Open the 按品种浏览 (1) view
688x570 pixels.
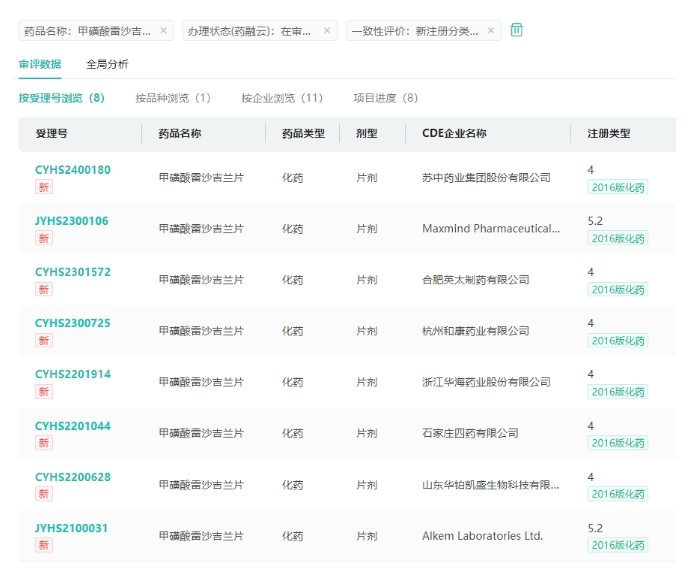pos(173,98)
